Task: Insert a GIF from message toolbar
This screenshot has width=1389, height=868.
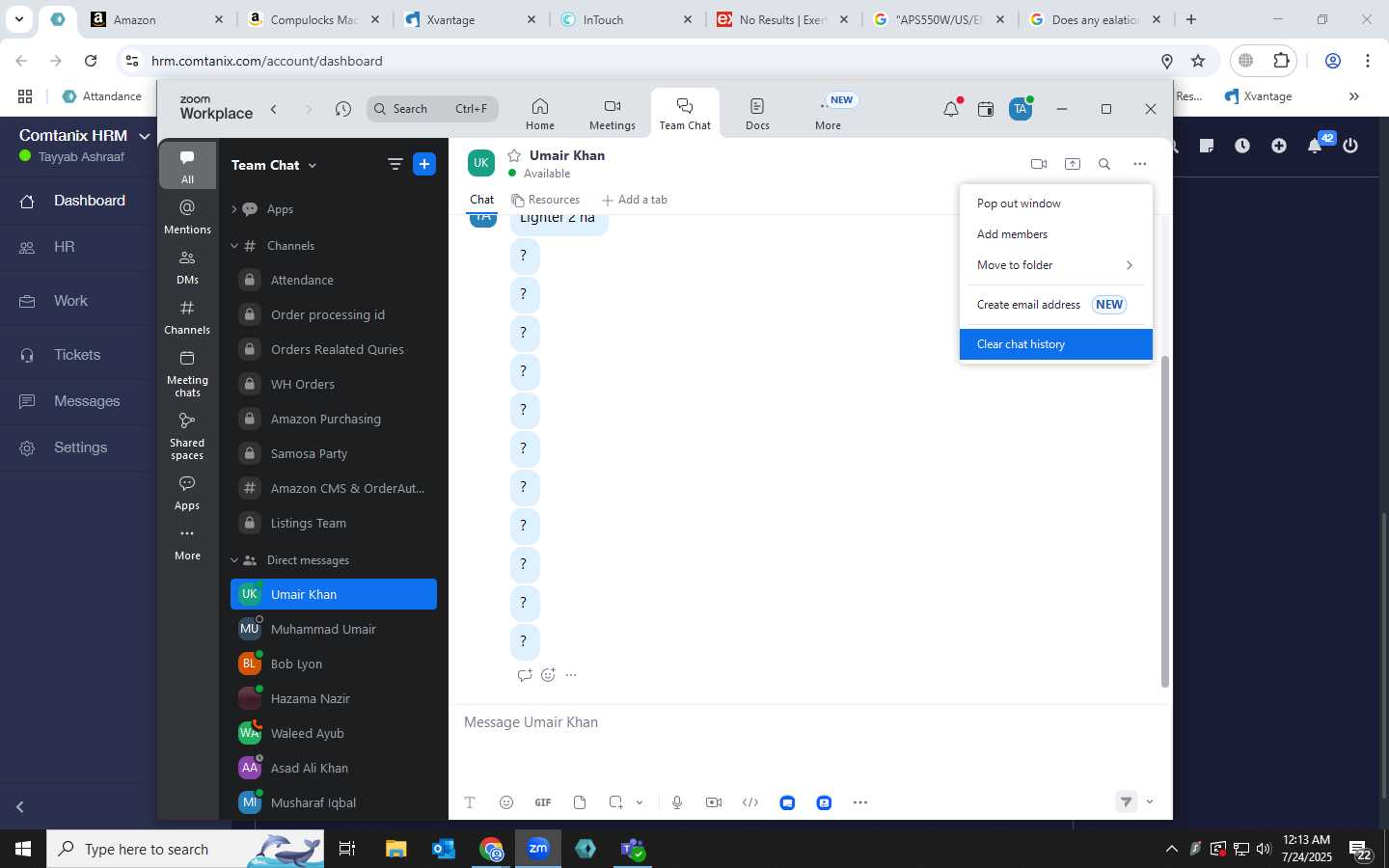Action: (x=543, y=802)
